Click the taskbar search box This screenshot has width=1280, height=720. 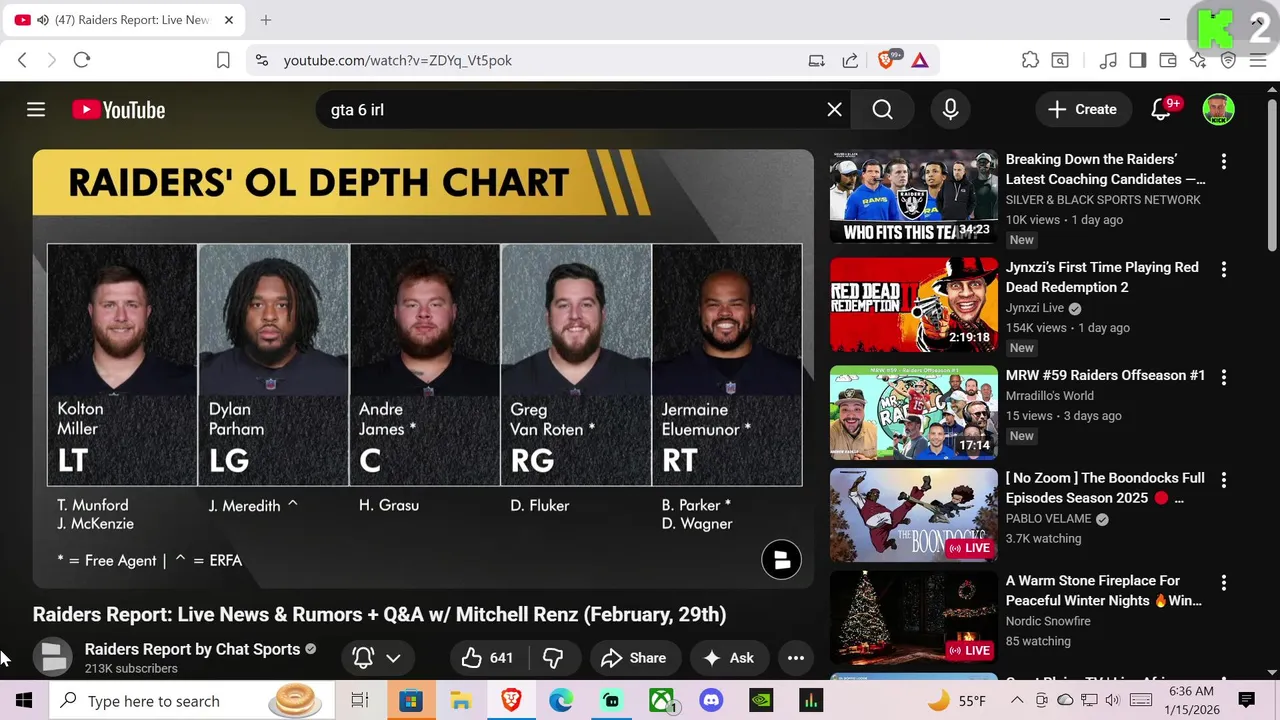point(190,701)
